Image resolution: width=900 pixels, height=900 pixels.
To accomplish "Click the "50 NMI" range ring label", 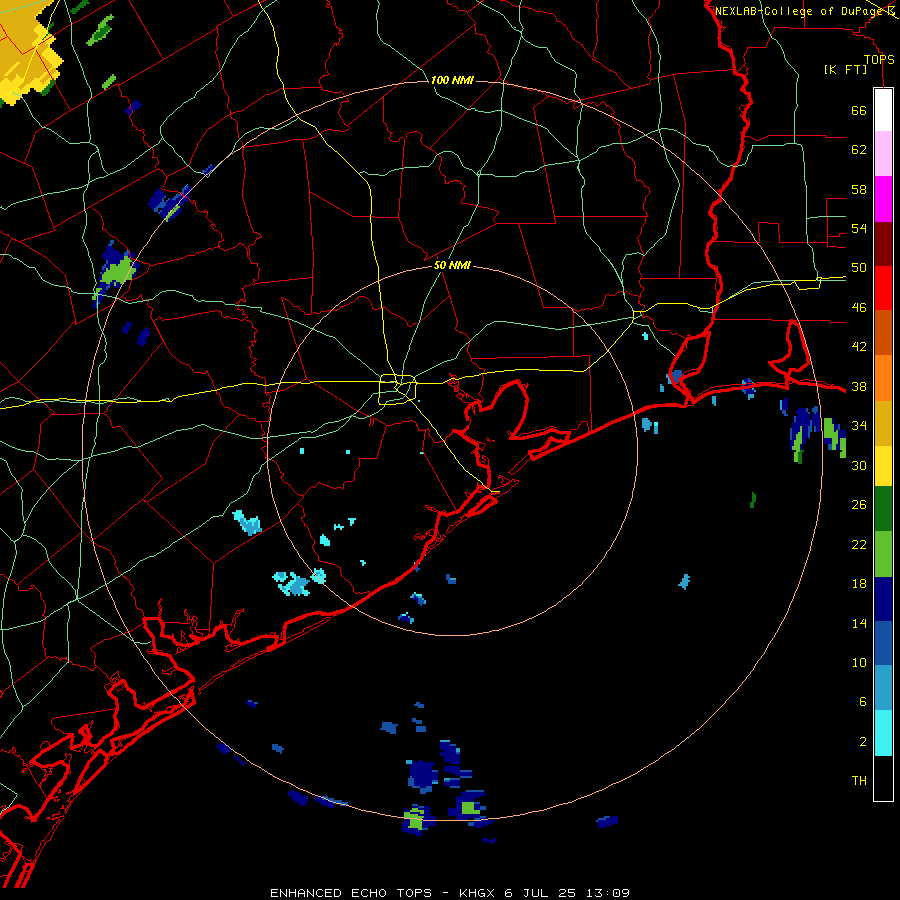I will point(452,265).
